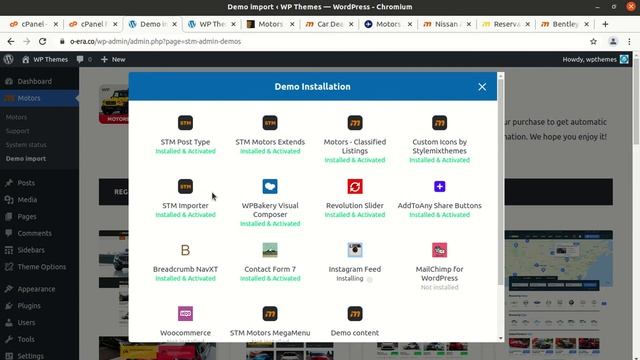640x360 pixels.
Task: Click the dialog scrollbar down arrow
Action: [500, 338]
